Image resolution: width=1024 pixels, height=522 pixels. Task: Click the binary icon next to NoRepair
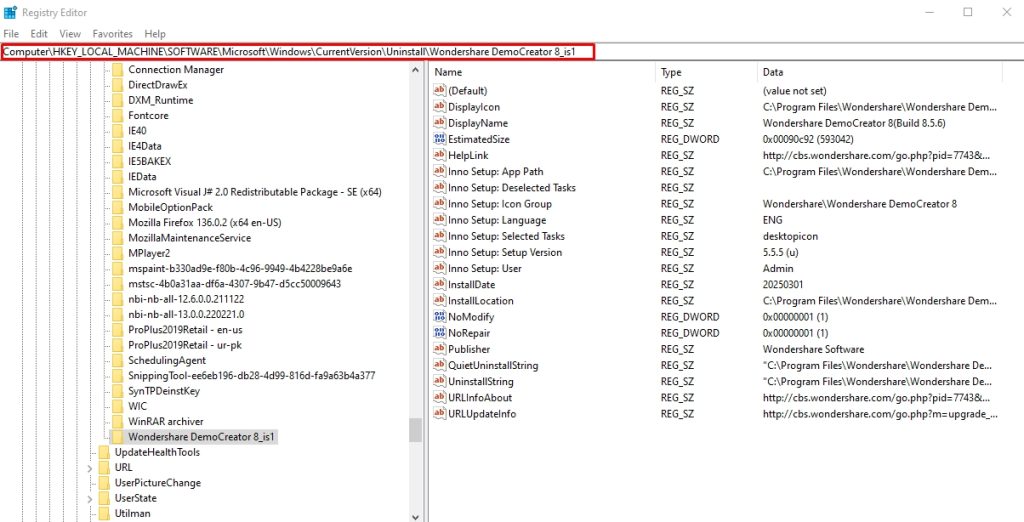(440, 333)
